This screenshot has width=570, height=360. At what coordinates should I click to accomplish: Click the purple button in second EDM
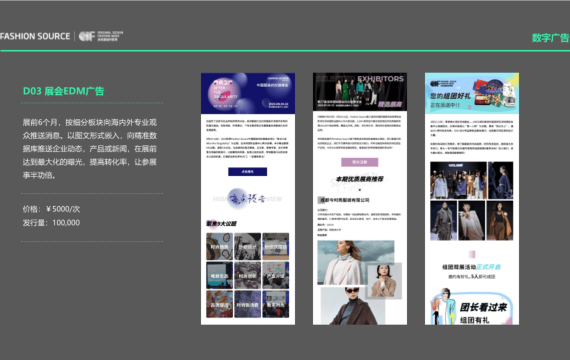pos(360,162)
